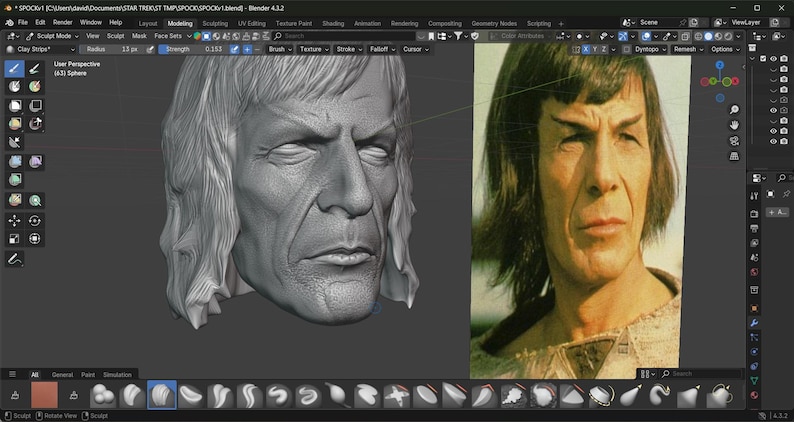This screenshot has width=794, height=422.
Task: Toggle strength pressure sensitivity
Action: click(234, 49)
